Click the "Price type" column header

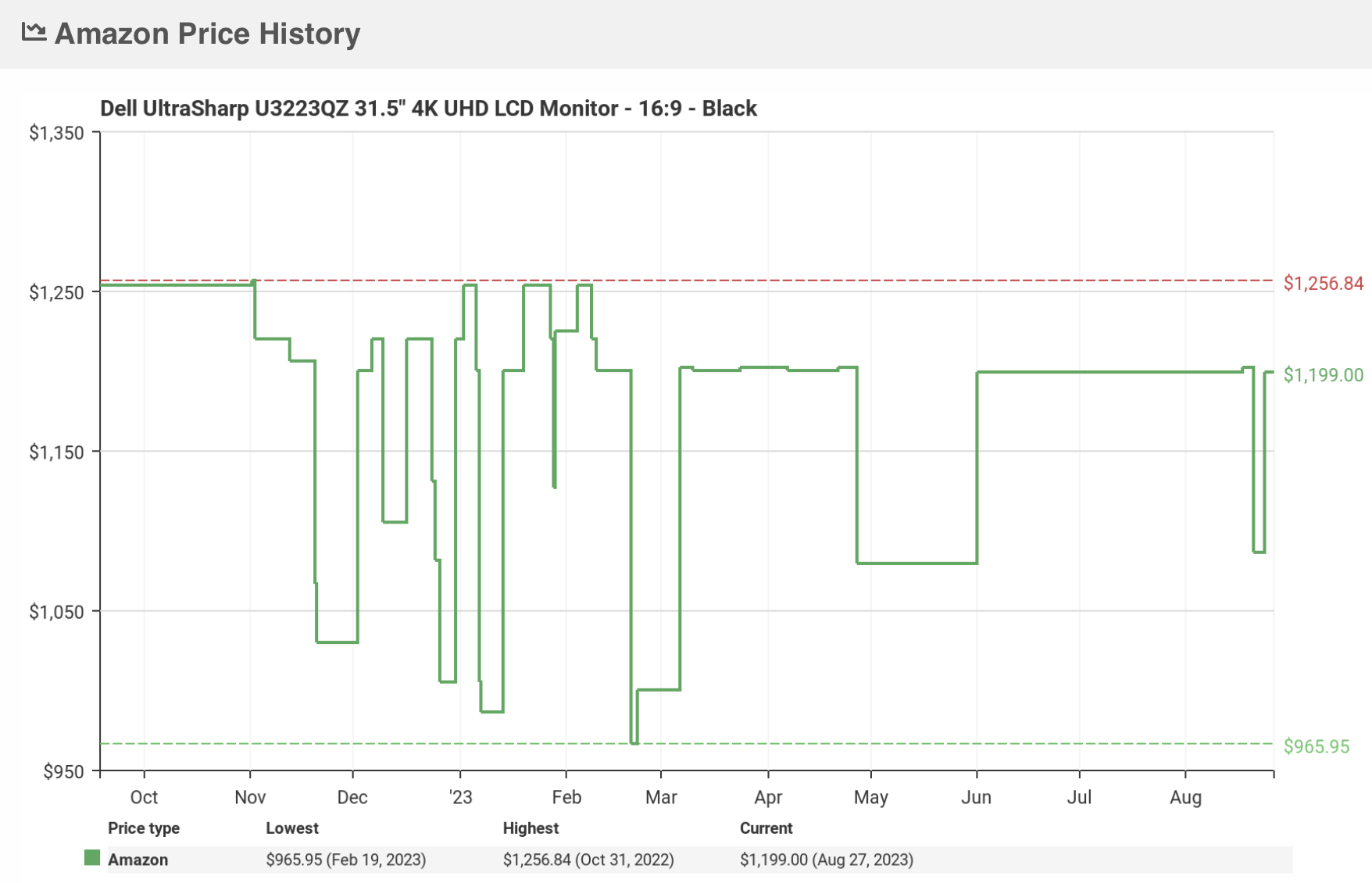pos(144,828)
